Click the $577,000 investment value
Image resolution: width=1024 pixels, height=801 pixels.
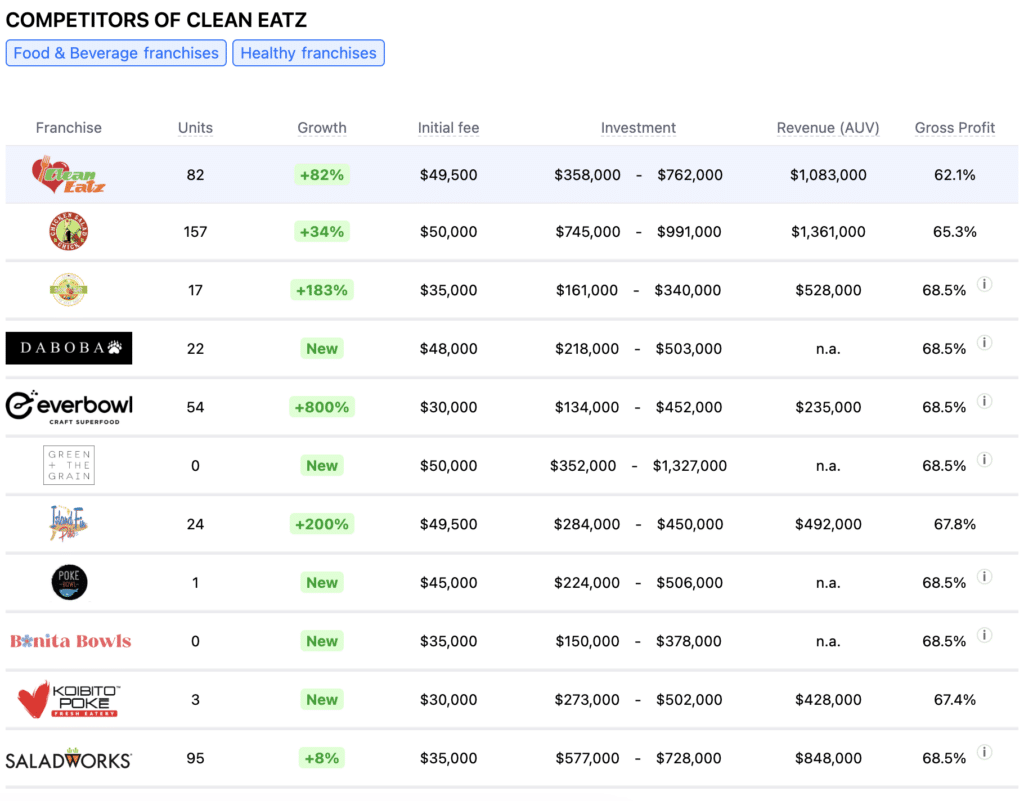click(587, 759)
